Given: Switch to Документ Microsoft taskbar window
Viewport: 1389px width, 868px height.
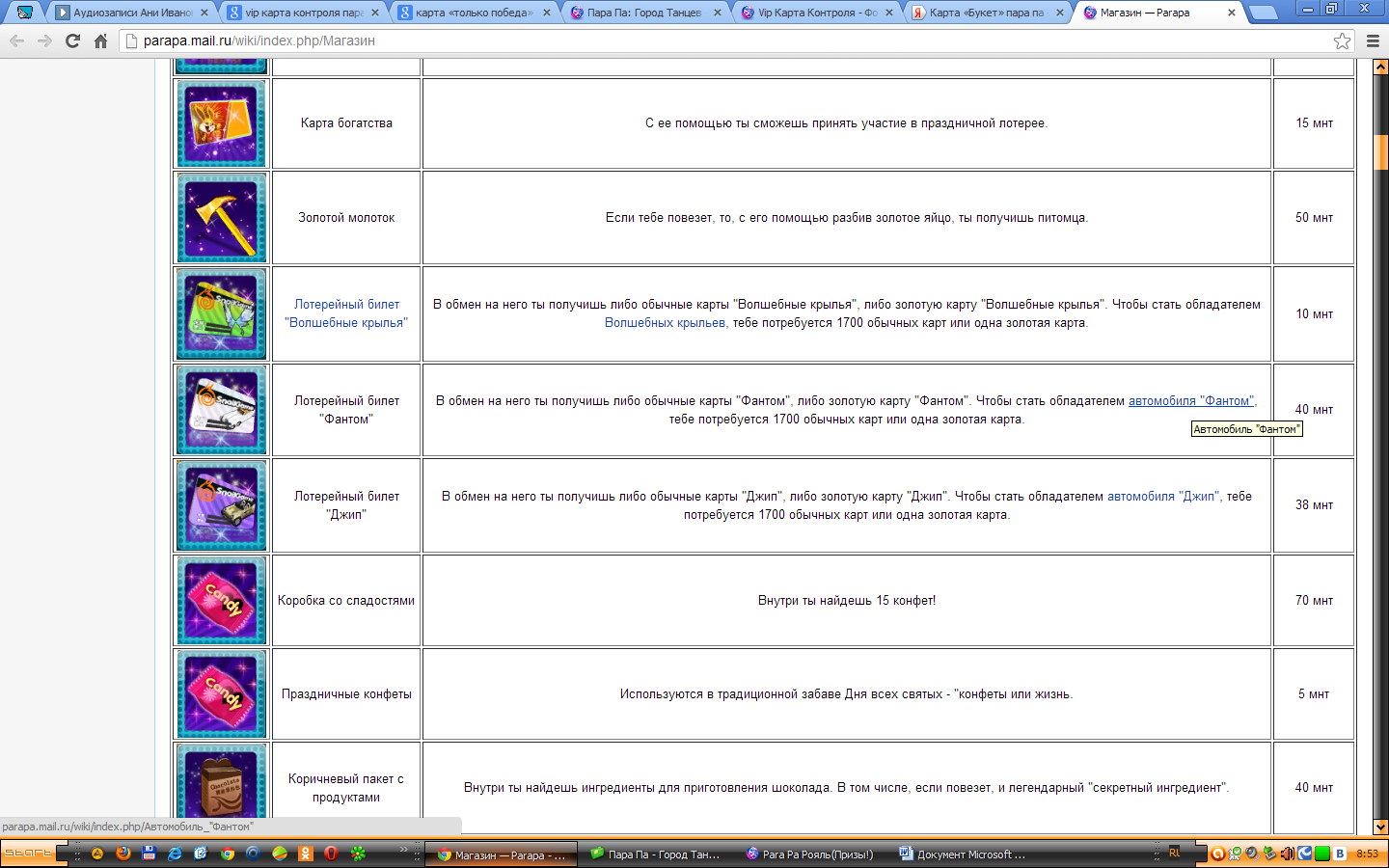Looking at the screenshot, I should click(964, 854).
